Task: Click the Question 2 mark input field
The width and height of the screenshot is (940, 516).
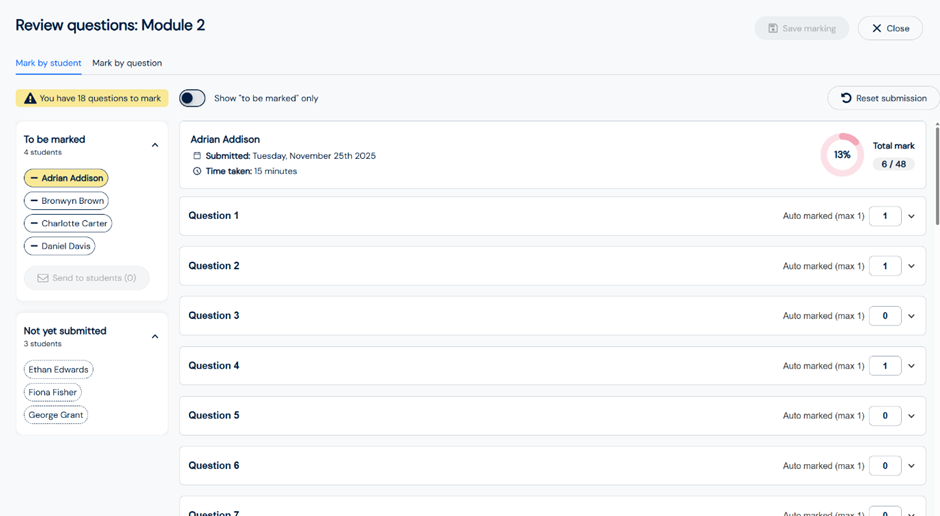Action: (x=885, y=266)
